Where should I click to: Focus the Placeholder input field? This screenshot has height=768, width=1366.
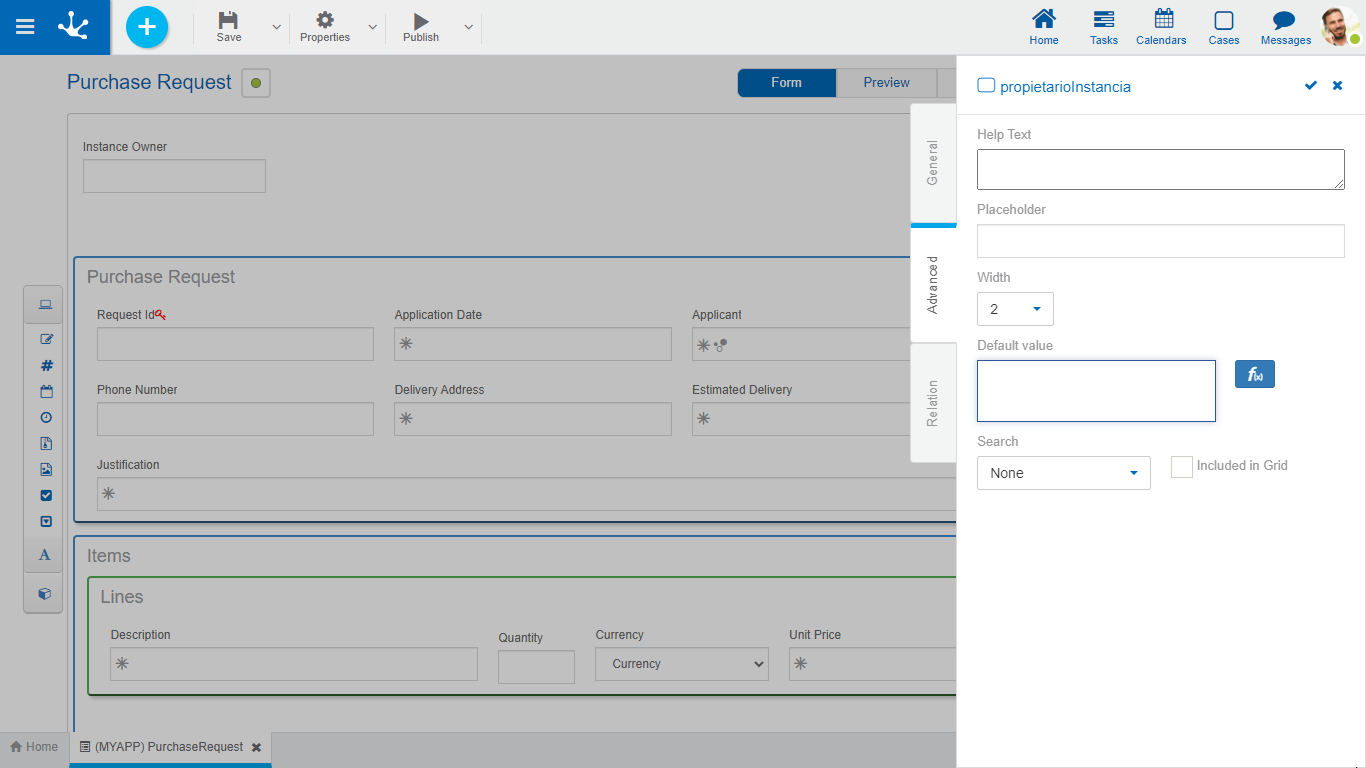(x=1161, y=241)
